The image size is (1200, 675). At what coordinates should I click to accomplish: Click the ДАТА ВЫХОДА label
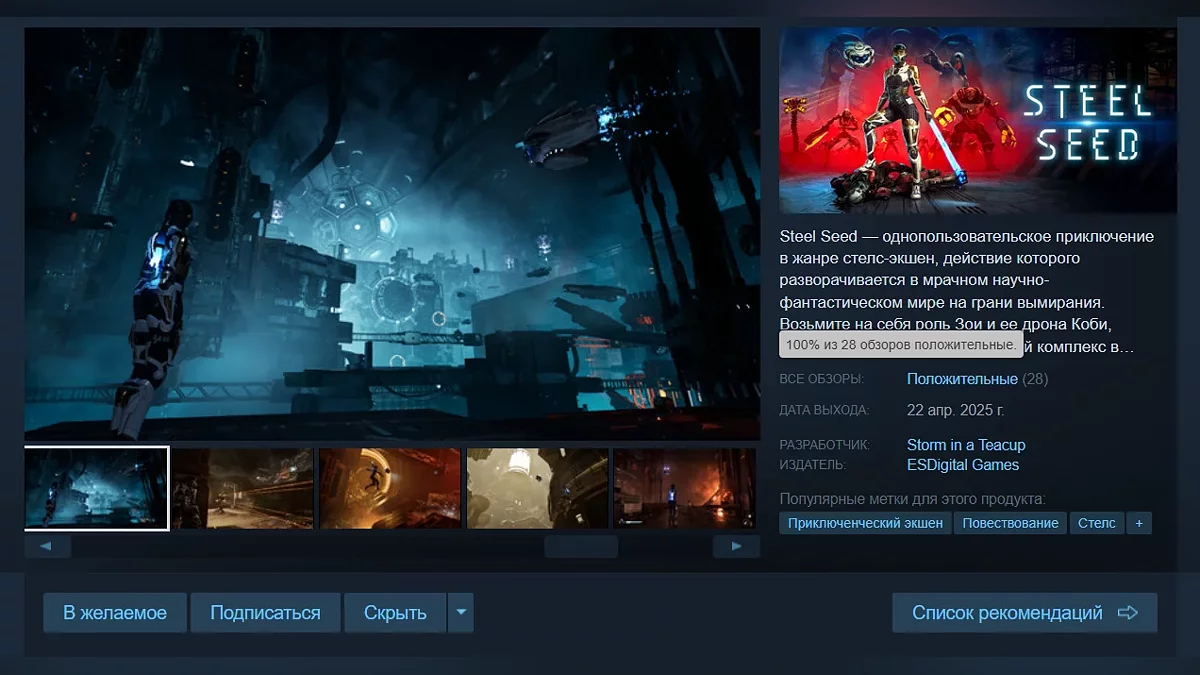click(x=824, y=410)
